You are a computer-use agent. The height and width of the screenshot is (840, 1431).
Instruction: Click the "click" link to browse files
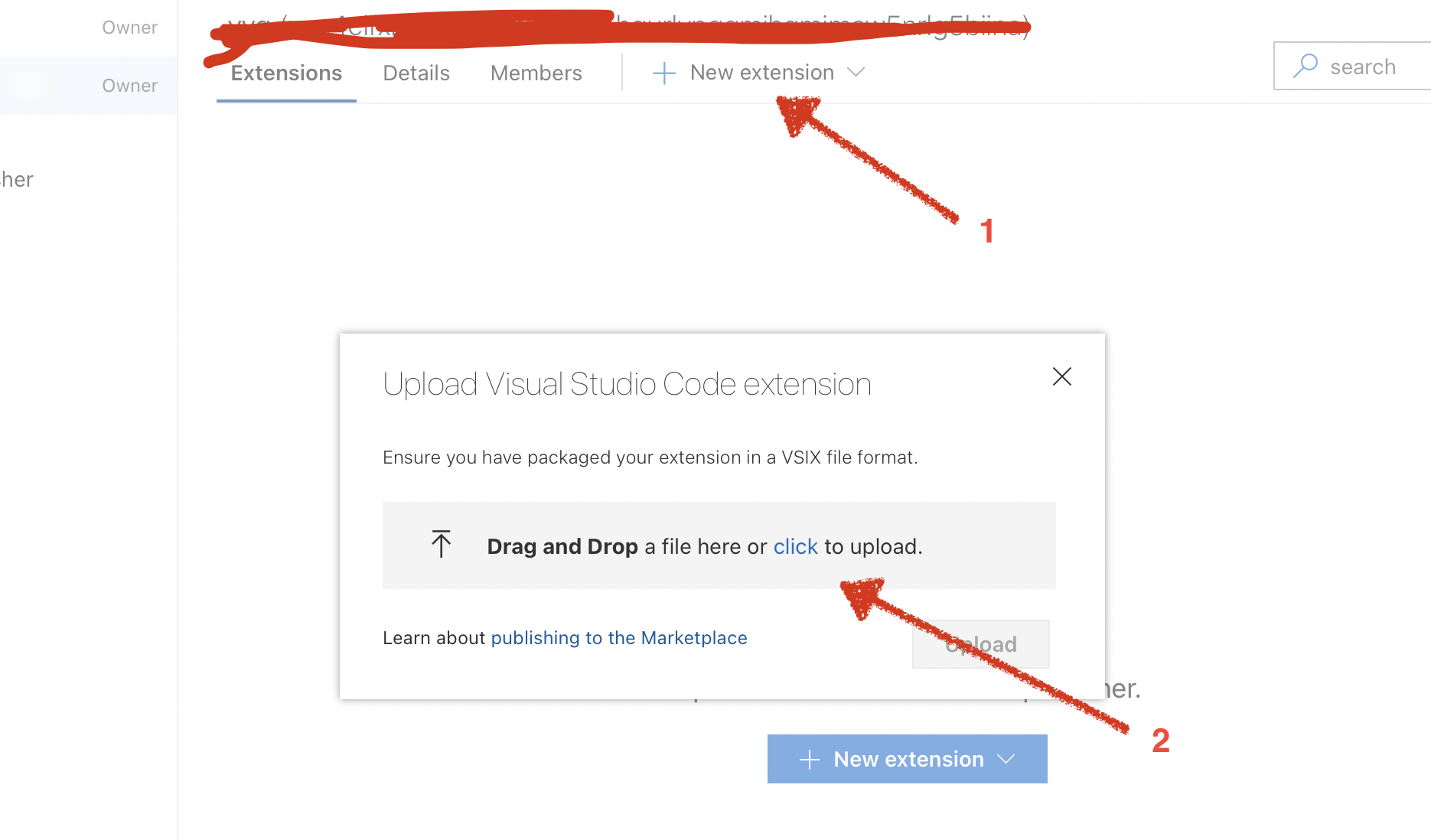tap(795, 546)
